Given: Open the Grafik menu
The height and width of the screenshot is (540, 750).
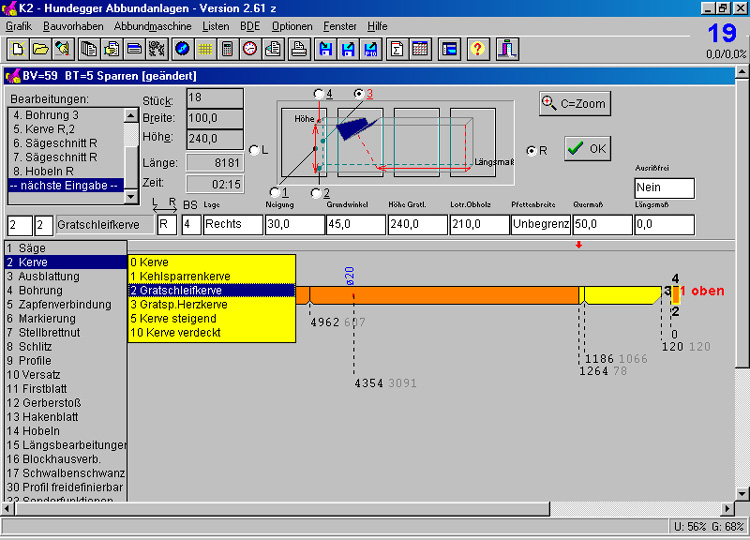Looking at the screenshot, I should point(19,26).
